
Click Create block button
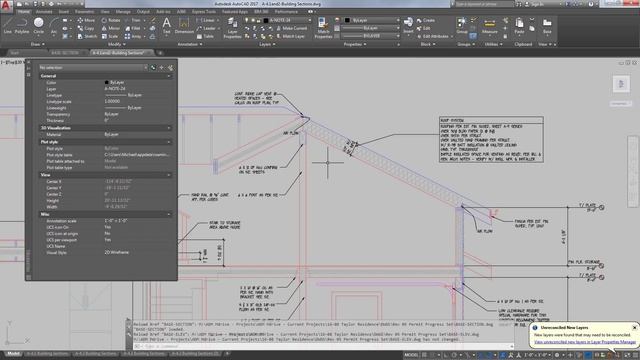coord(426,20)
